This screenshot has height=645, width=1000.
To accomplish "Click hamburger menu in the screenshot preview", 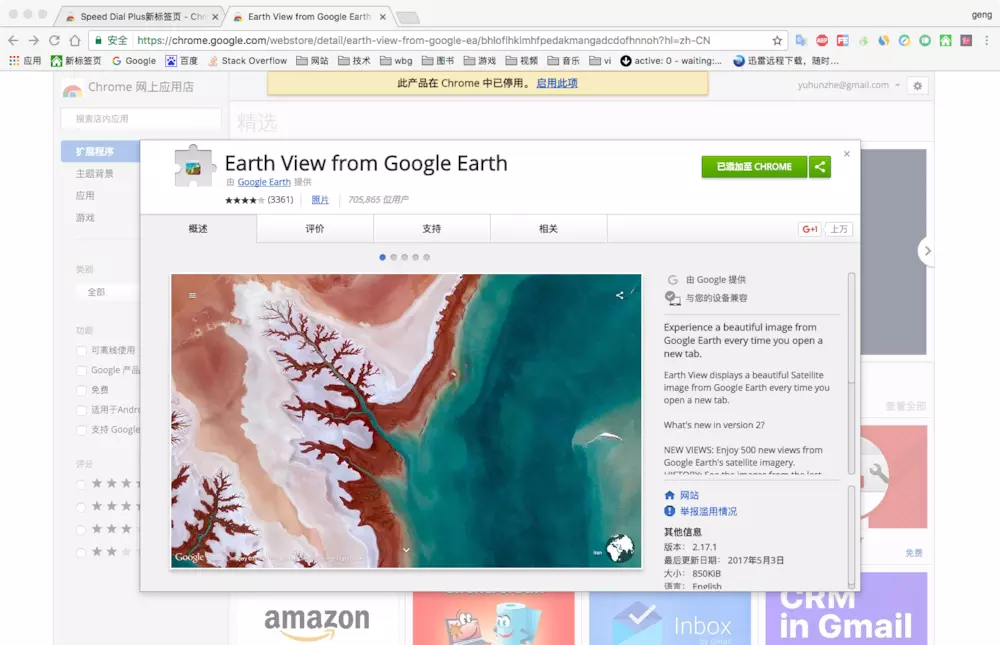I will click(x=193, y=295).
